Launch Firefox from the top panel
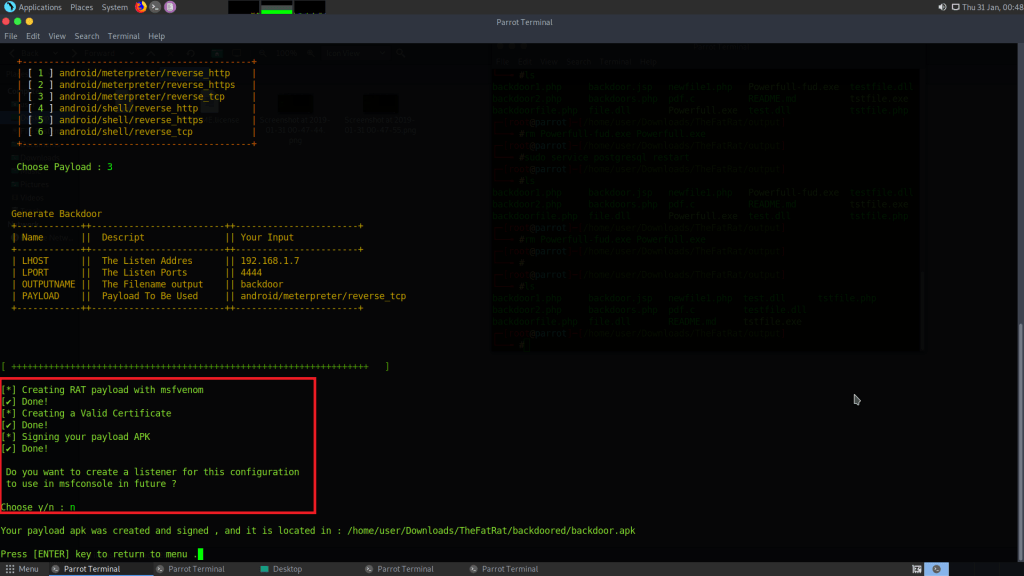Screen dimensions: 1024x576 tap(140, 7)
